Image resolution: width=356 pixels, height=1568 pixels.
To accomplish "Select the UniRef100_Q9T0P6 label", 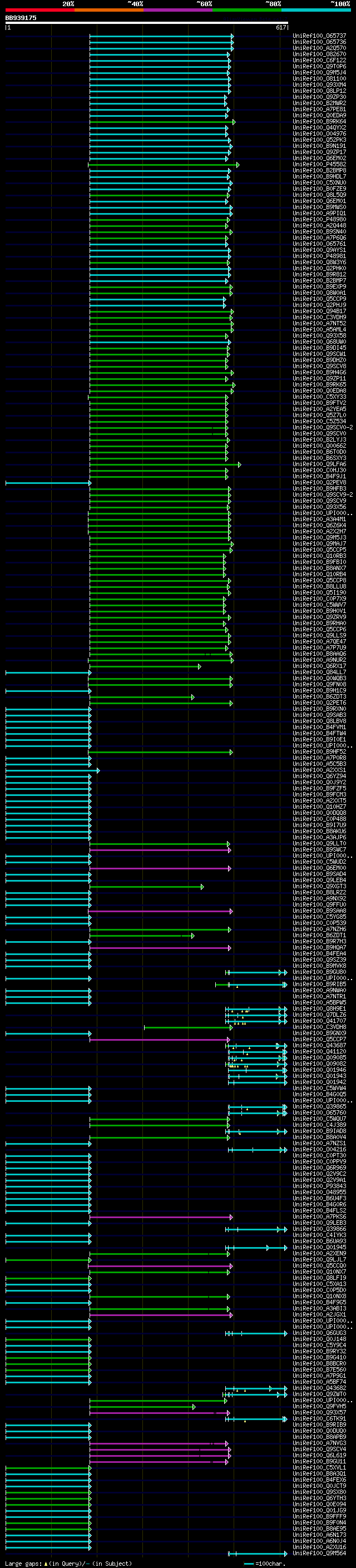I will [319, 66].
